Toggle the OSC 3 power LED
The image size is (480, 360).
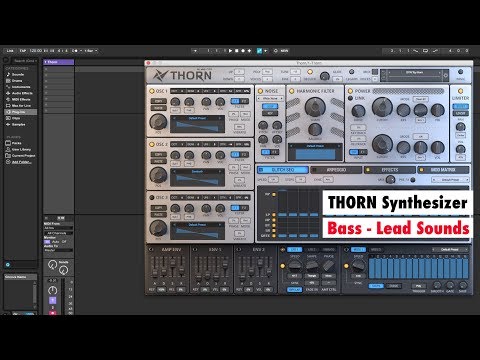[152, 197]
